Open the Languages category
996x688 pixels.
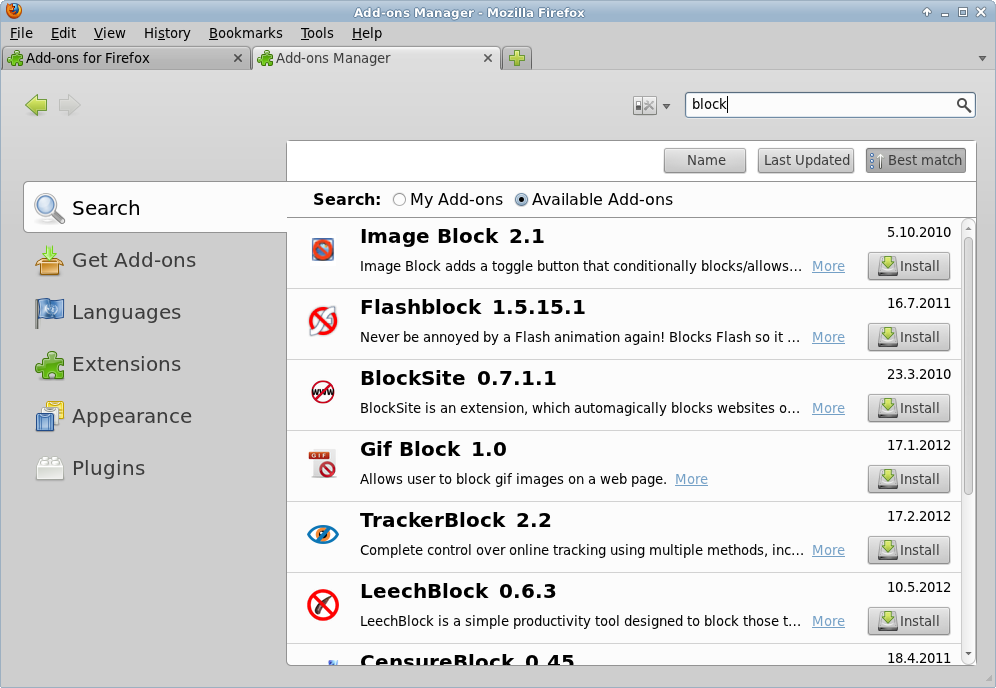[x=156, y=312]
